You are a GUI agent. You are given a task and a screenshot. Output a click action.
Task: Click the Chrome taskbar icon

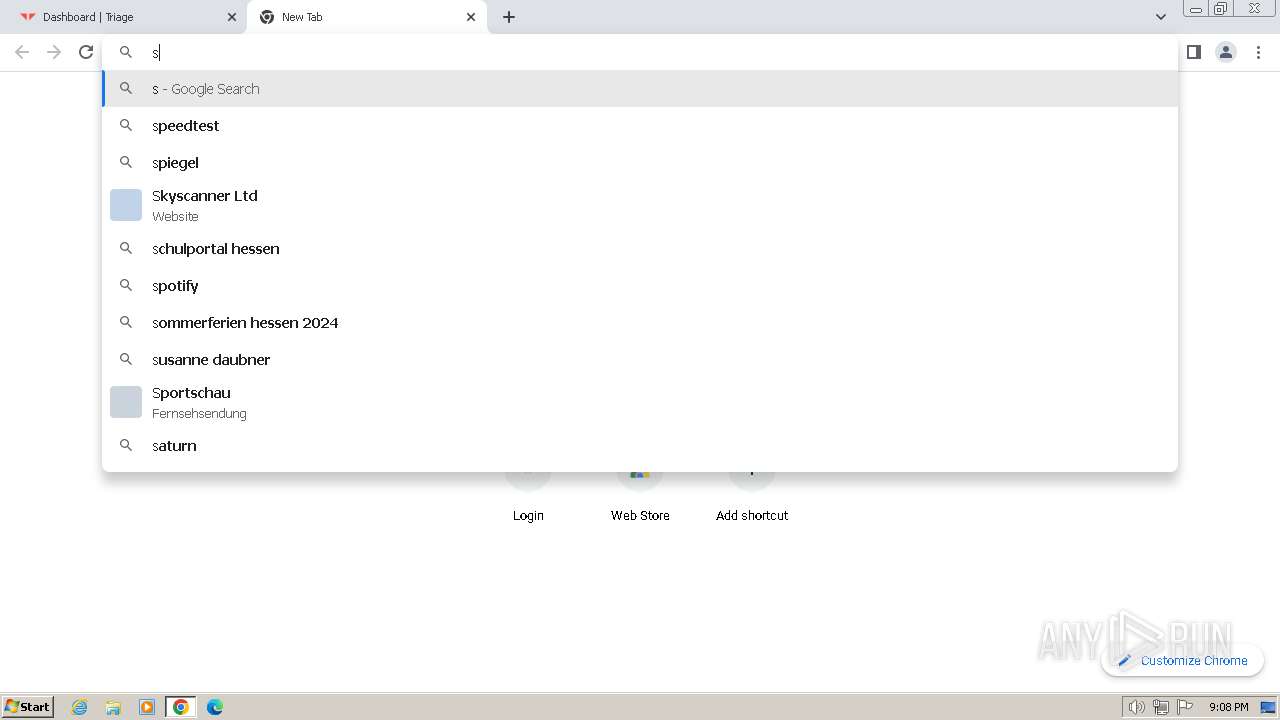pyautogui.click(x=181, y=707)
